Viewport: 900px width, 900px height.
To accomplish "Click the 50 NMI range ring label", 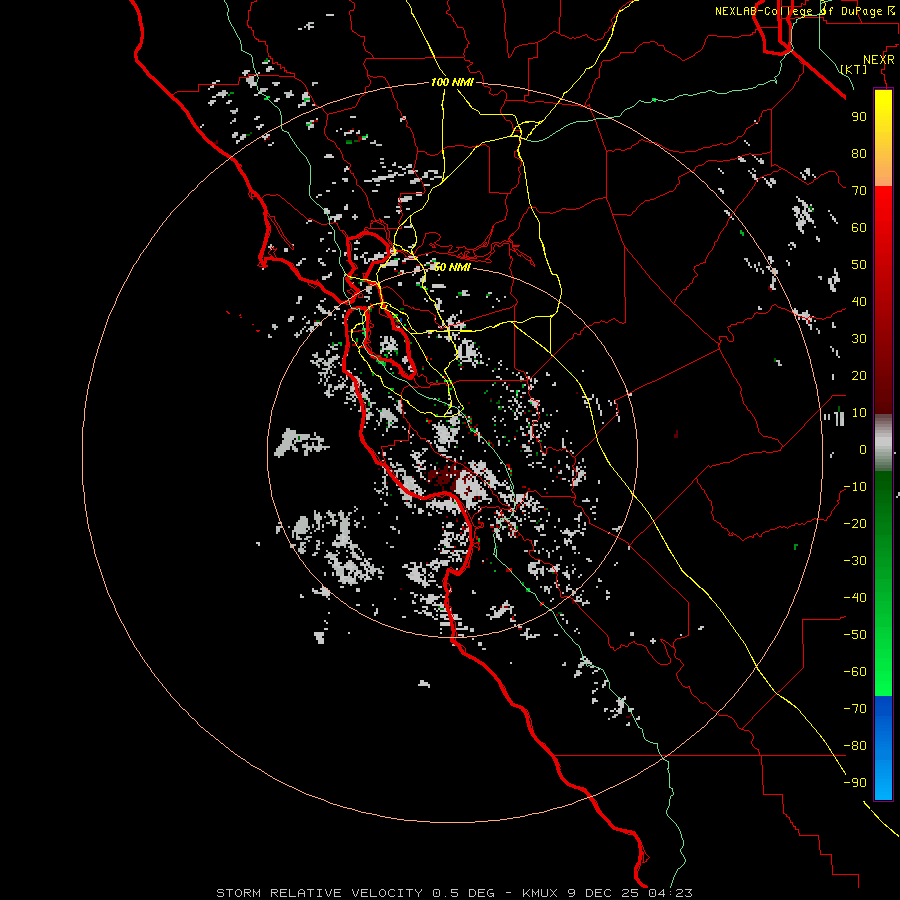I will coord(452,267).
